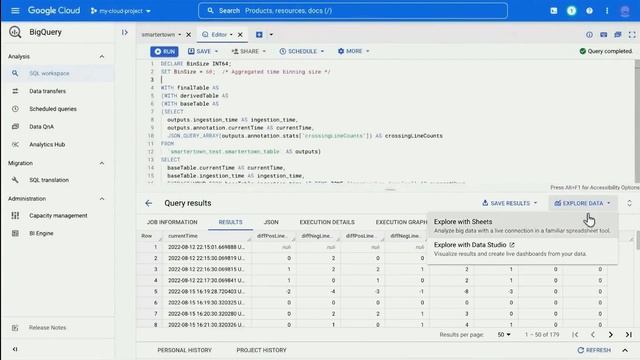Run the query with RUN button
The width and height of the screenshot is (640, 360).
(x=164, y=51)
